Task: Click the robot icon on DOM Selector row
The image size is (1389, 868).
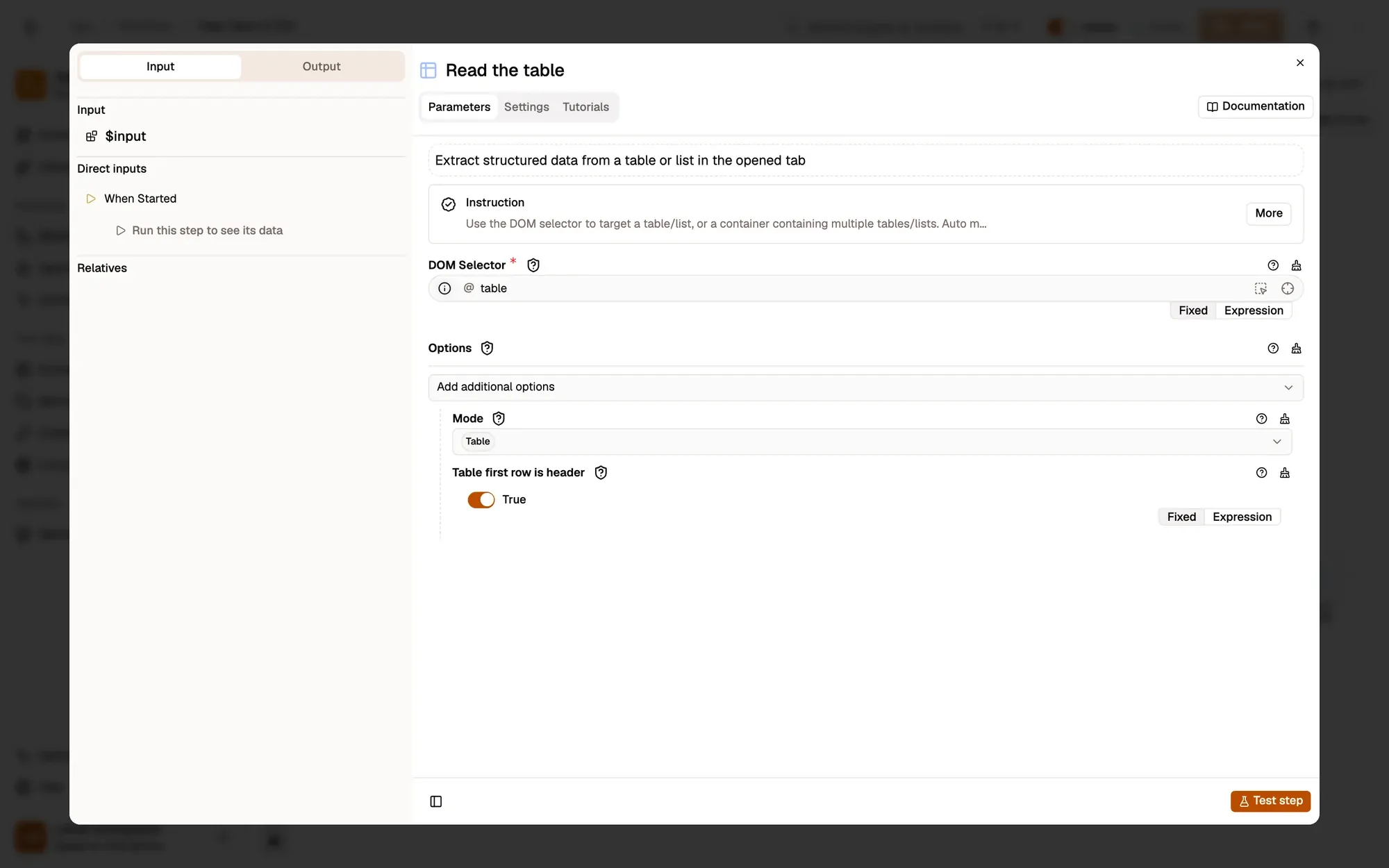Action: click(1296, 265)
